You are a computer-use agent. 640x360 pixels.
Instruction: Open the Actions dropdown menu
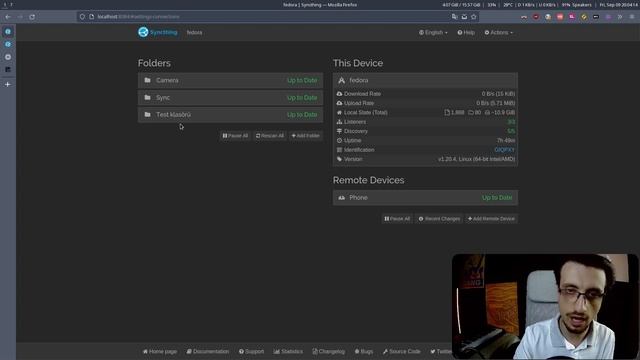pos(498,32)
